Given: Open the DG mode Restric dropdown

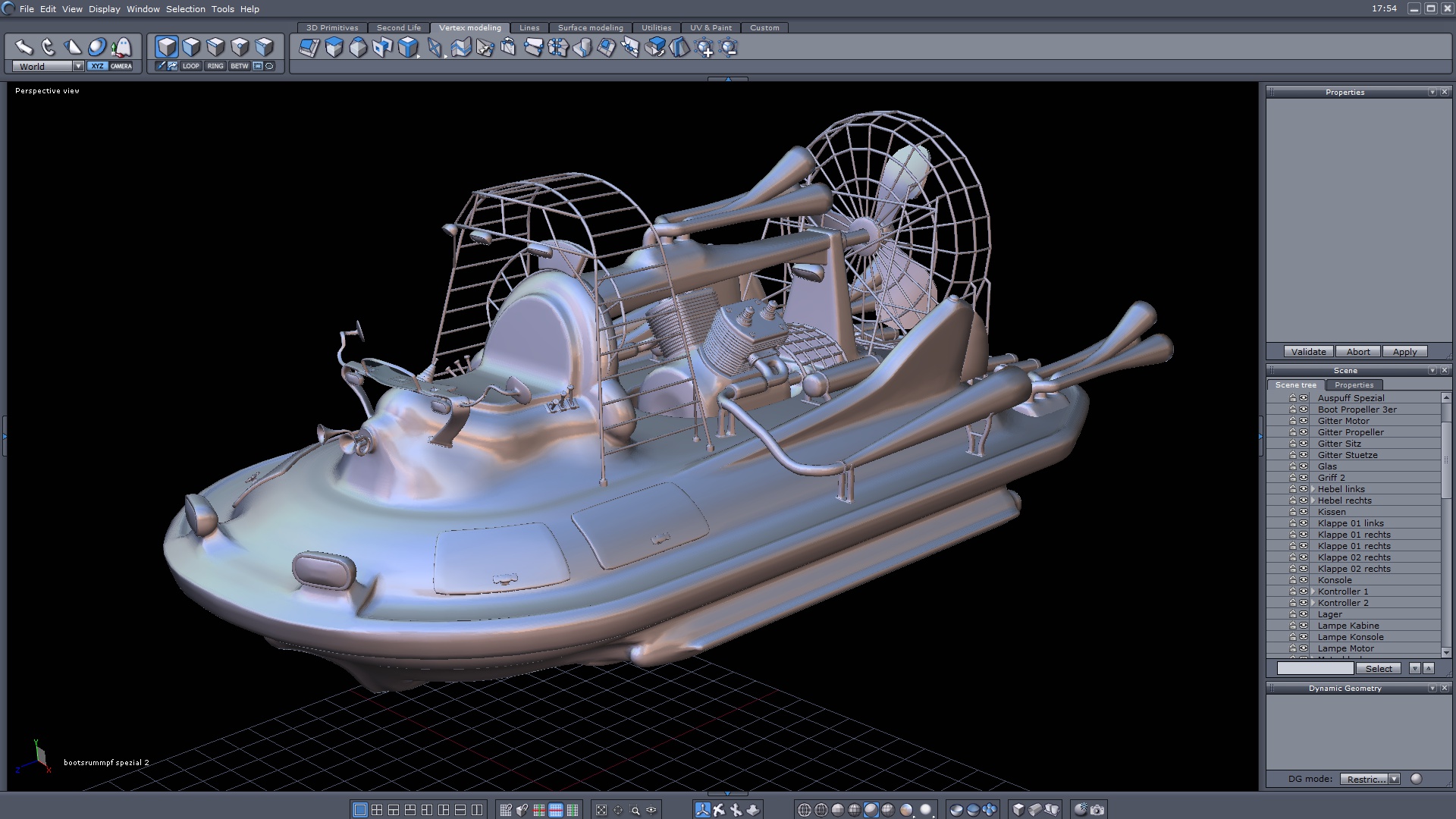Looking at the screenshot, I should click(1394, 779).
